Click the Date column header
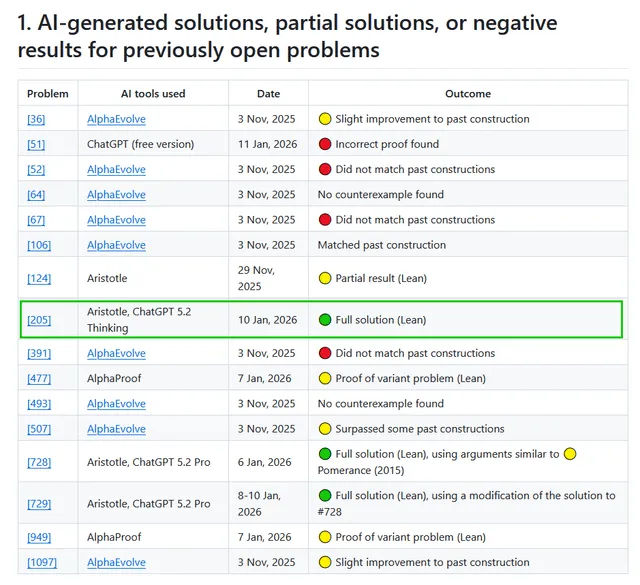This screenshot has width=640, height=585. click(269, 94)
